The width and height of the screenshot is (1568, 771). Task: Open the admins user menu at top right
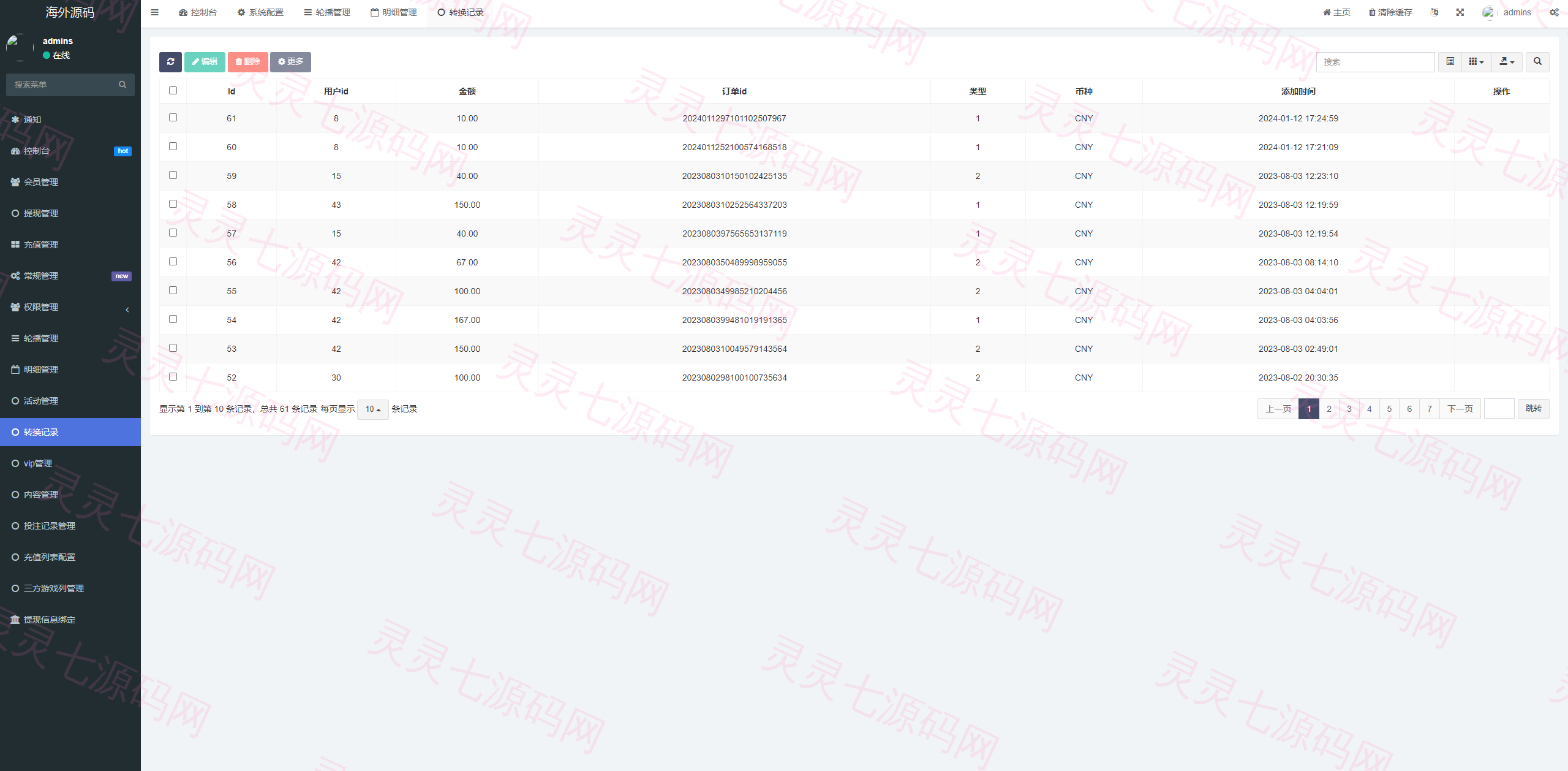click(1507, 12)
